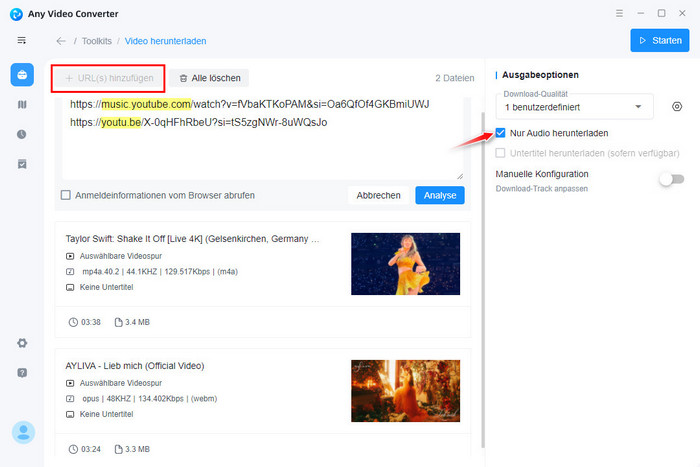The width and height of the screenshot is (700, 467).
Task: Click the Any Video Converter logo
Action: (16, 14)
